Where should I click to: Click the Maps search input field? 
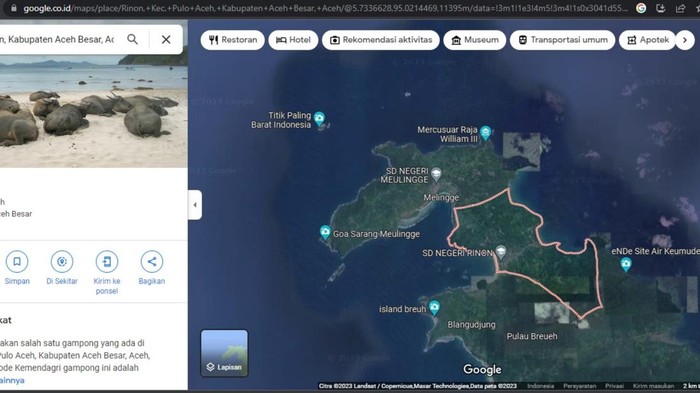point(57,40)
